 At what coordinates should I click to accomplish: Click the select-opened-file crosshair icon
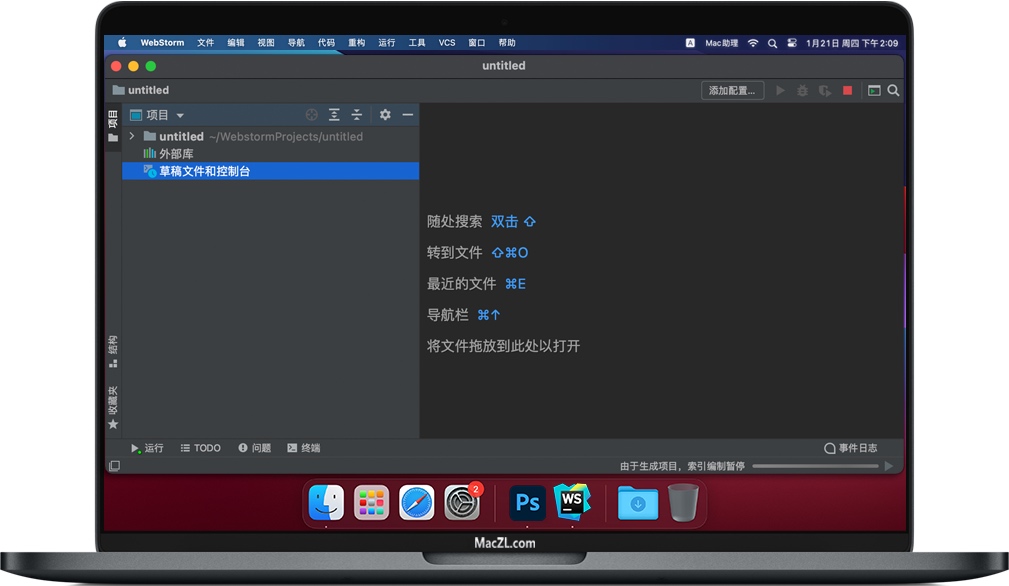[x=311, y=115]
